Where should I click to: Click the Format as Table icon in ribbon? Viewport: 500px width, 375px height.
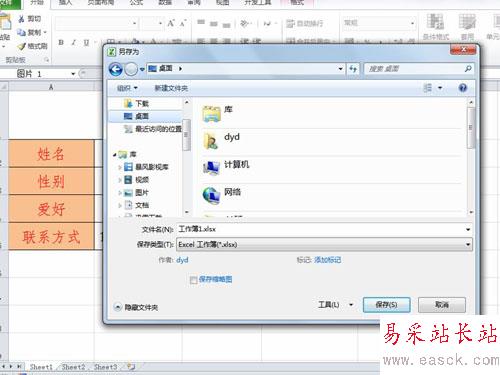pyautogui.click(x=467, y=22)
